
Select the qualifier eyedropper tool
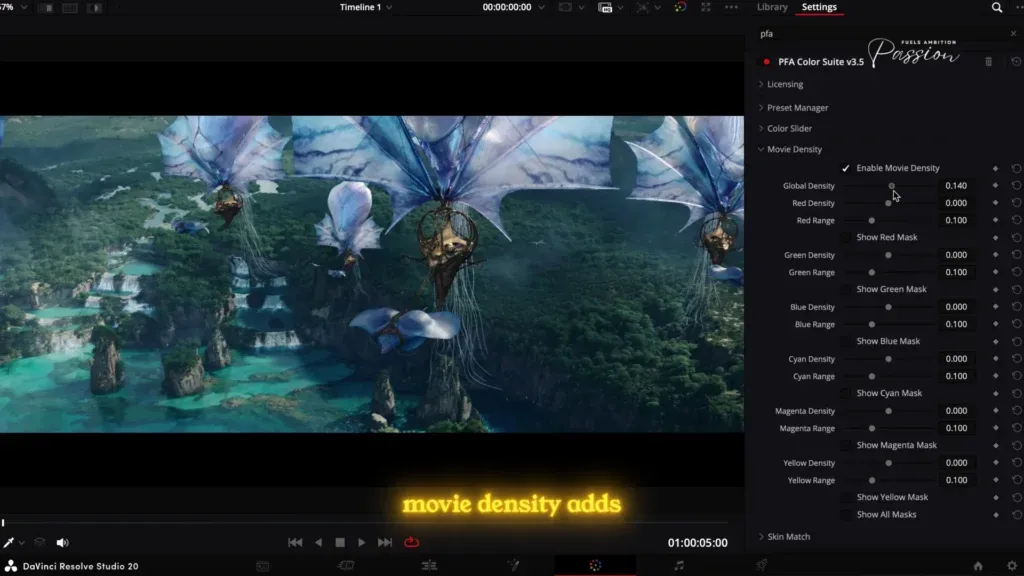[x=8, y=543]
